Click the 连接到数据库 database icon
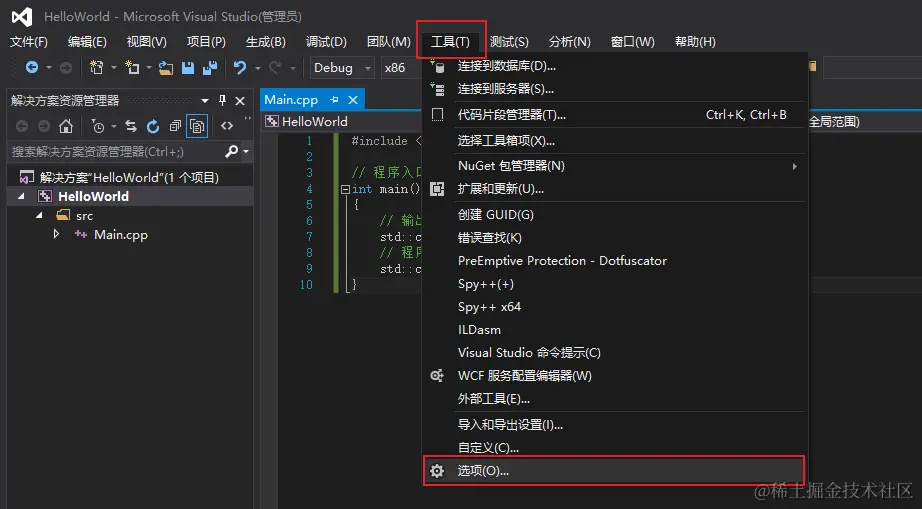 [x=437, y=66]
